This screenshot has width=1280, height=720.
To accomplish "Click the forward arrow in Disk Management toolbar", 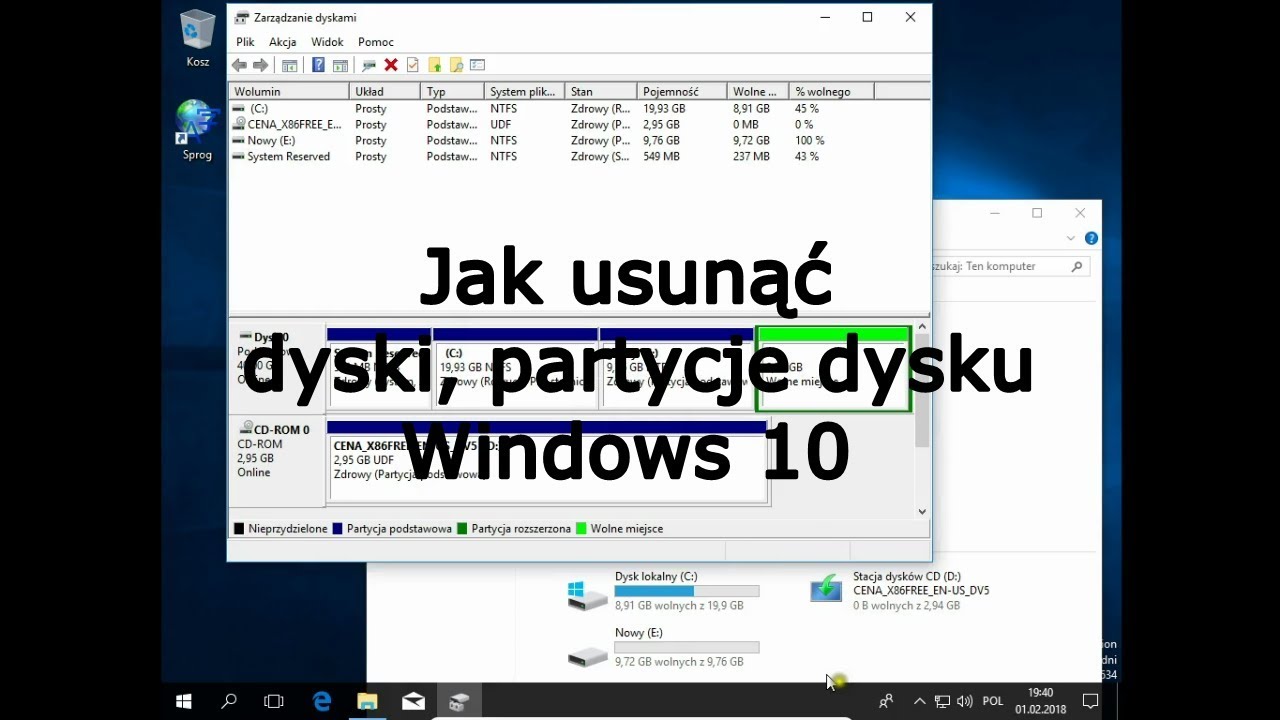I will pyautogui.click(x=261, y=65).
